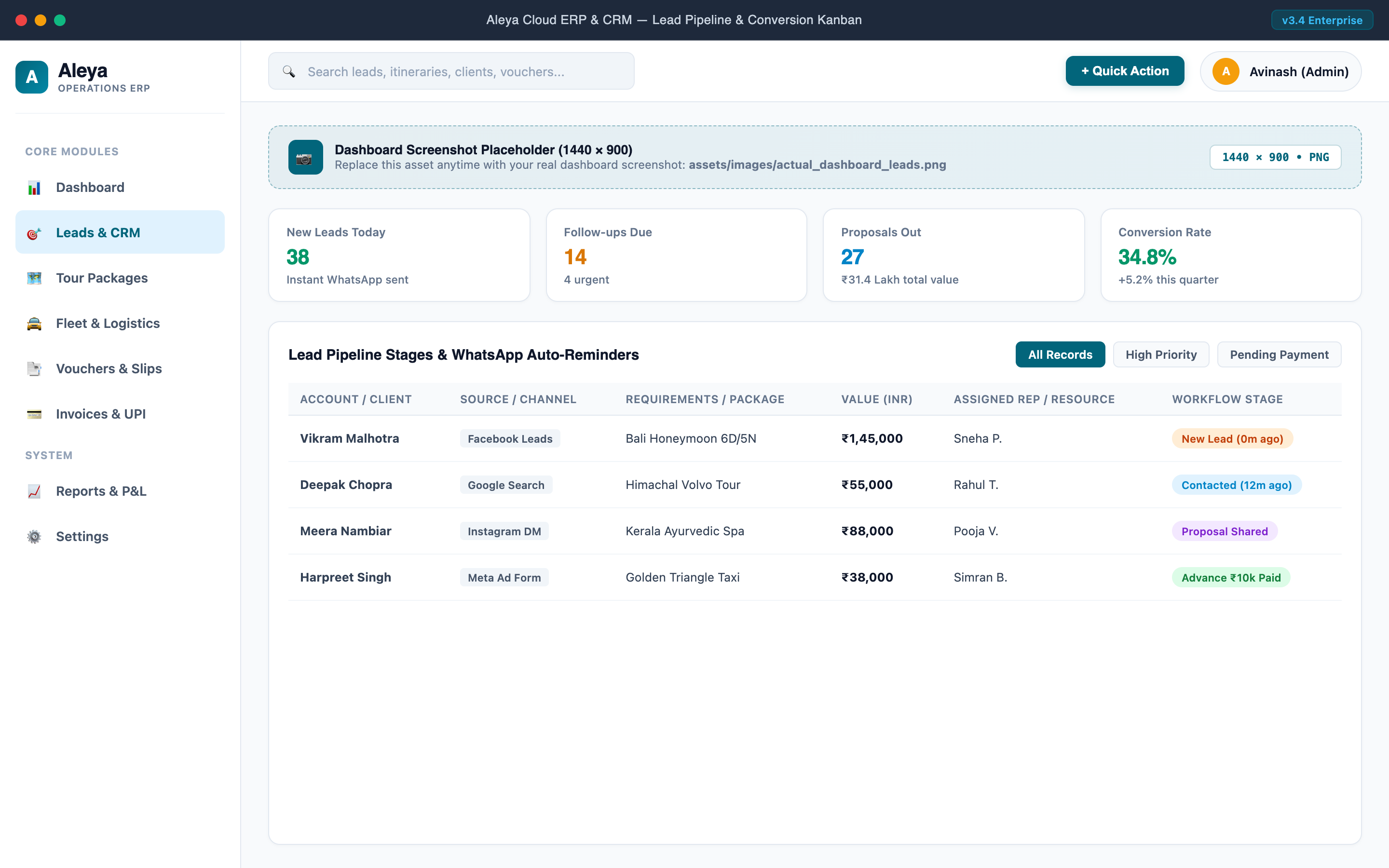Select the Vikram Malhotra client name

click(350, 439)
